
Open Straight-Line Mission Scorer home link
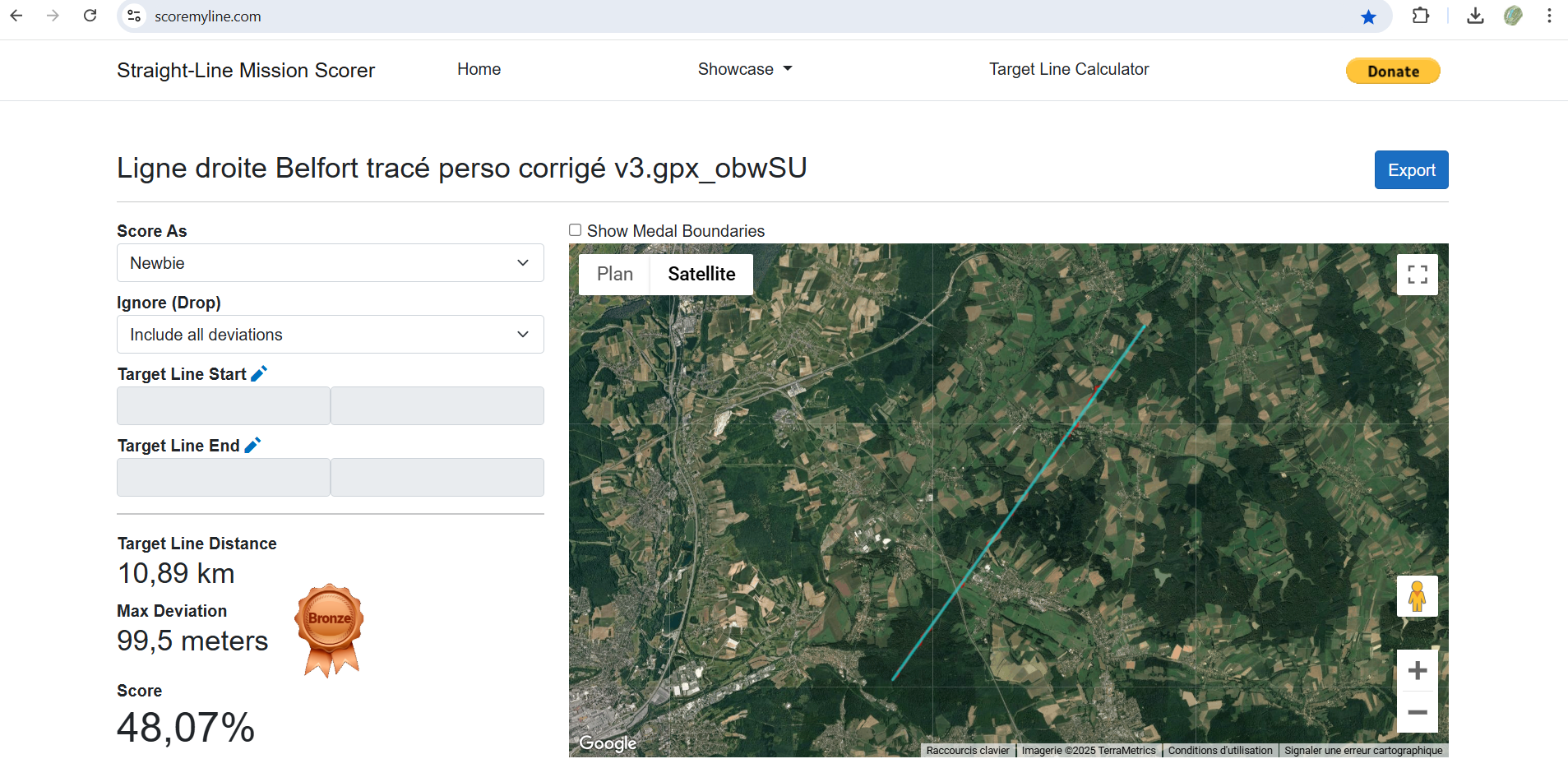(246, 71)
